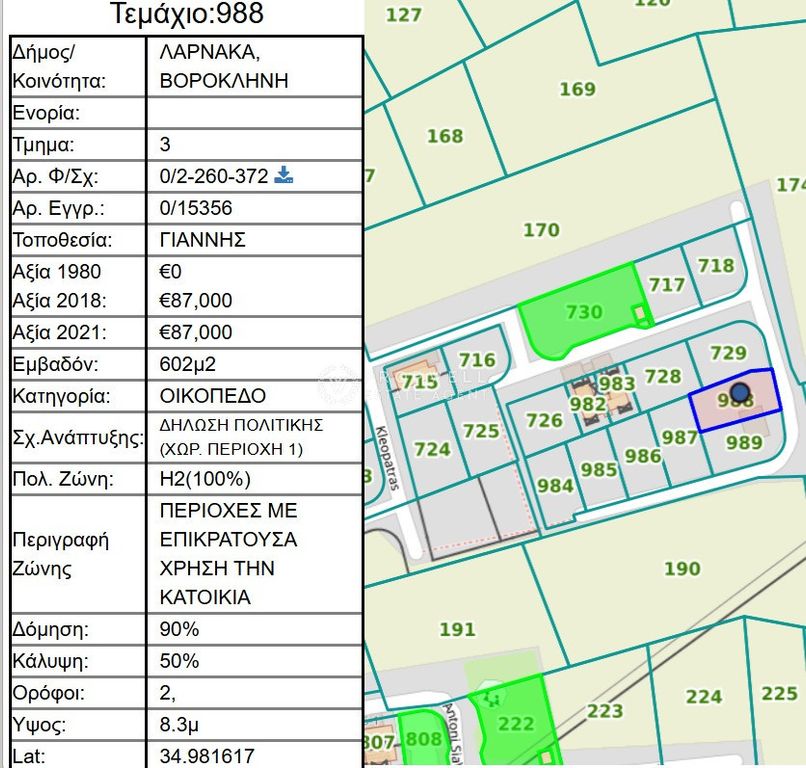Select parcel 224 on the map
806x768 pixels.
[704, 697]
